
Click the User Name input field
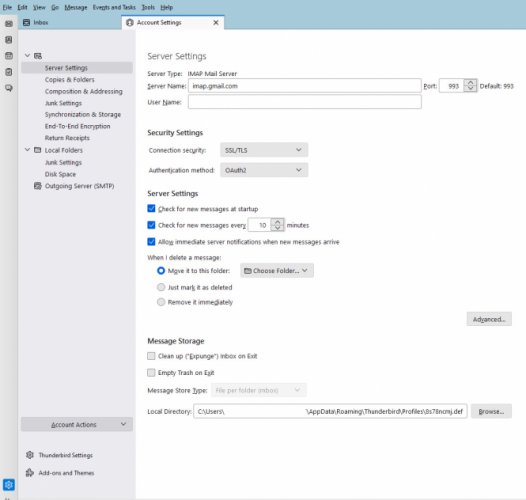pos(305,102)
